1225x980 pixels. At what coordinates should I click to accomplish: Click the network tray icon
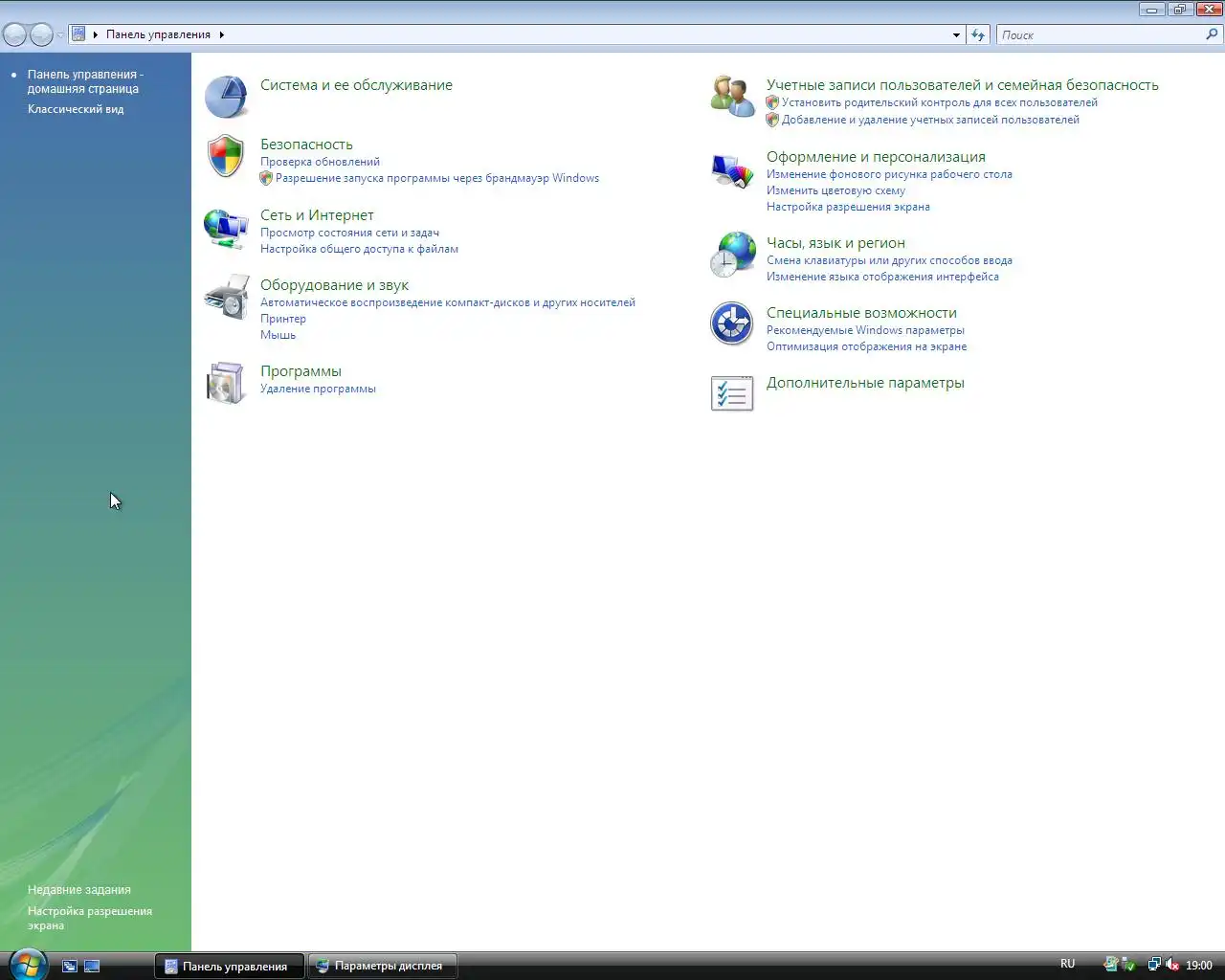tap(1154, 965)
